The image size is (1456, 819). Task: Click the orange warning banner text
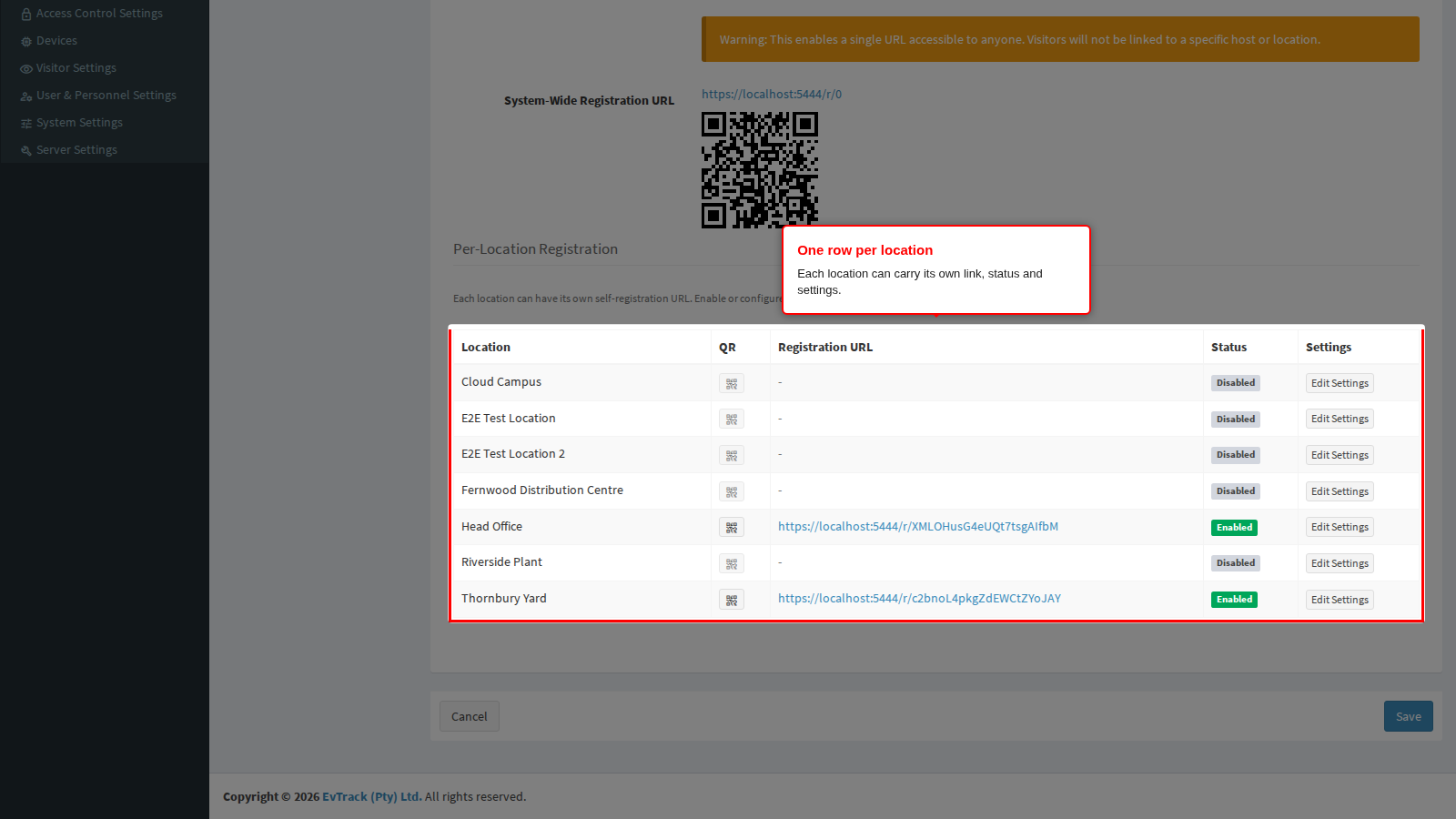tap(1020, 40)
